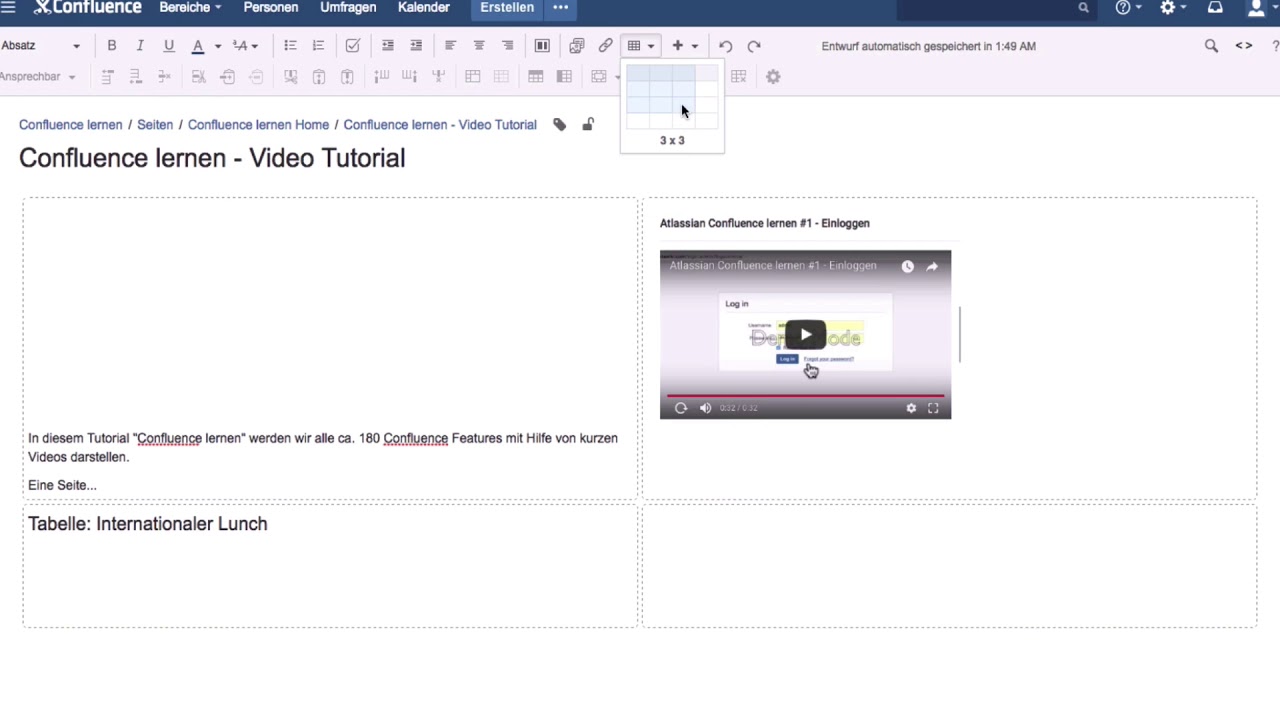The image size is (1280, 720).
Task: Go to Seiten breadcrumb
Action: point(155,125)
